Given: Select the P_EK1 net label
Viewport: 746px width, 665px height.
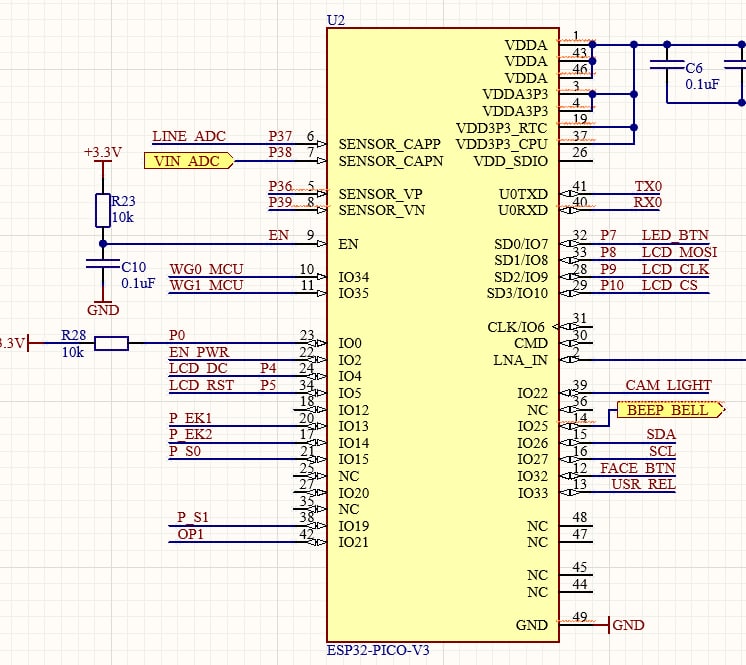Looking at the screenshot, I should [x=190, y=418].
